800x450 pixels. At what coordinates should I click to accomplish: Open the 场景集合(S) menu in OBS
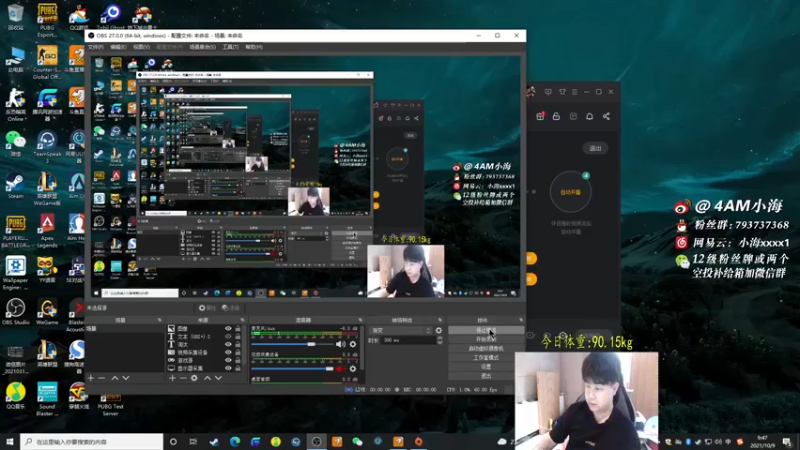[x=203, y=47]
